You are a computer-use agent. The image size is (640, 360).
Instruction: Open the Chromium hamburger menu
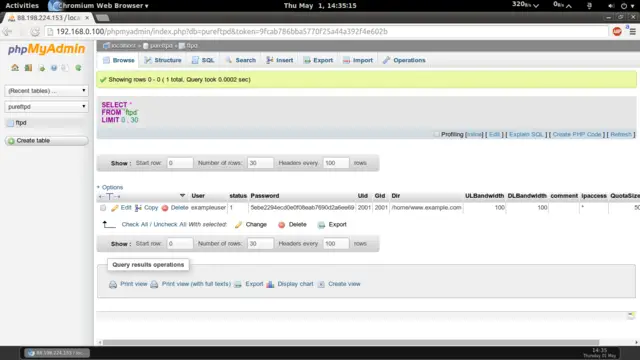(x=633, y=32)
